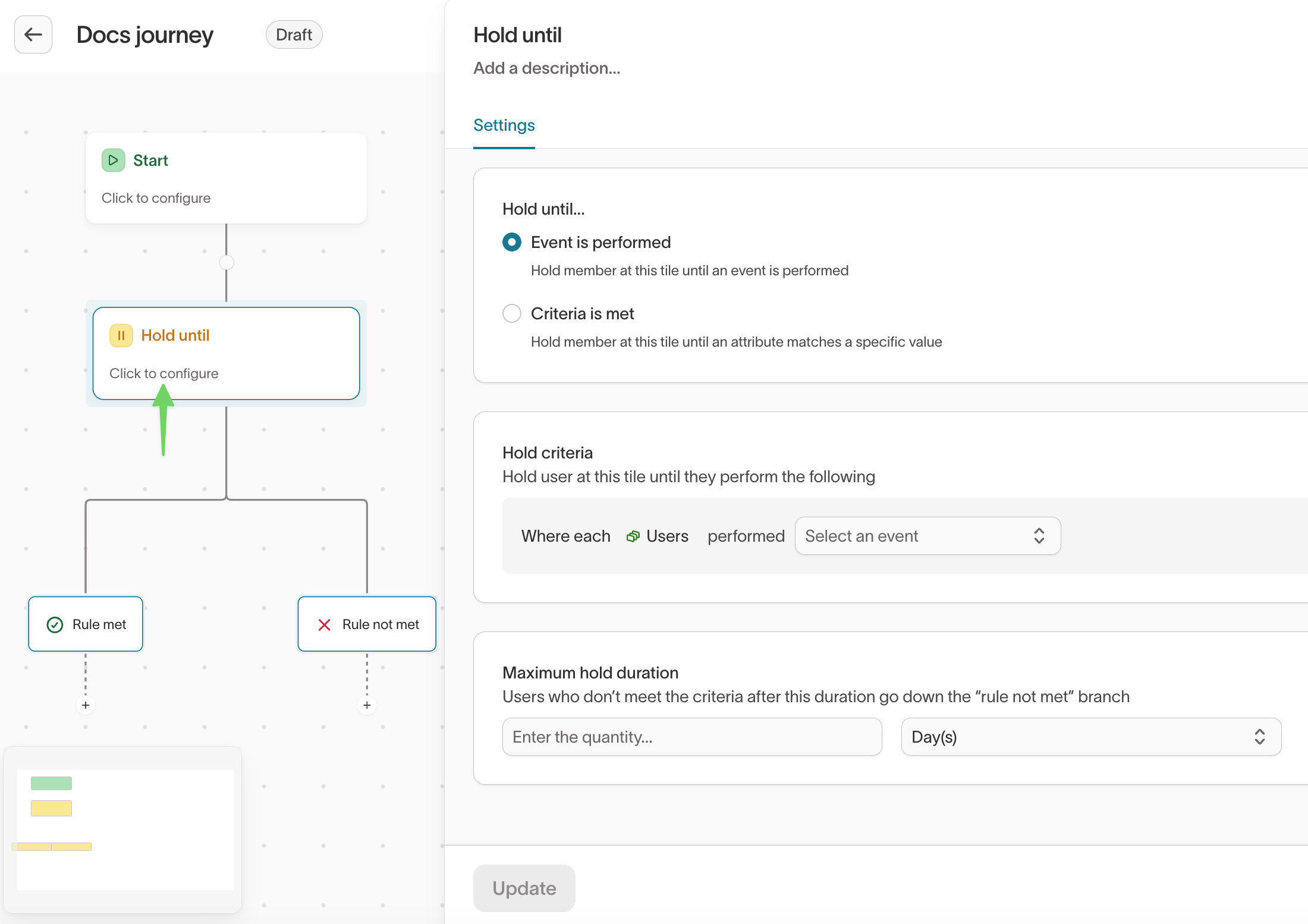
Task: Add step under Rule not met branch
Action: [x=367, y=705]
